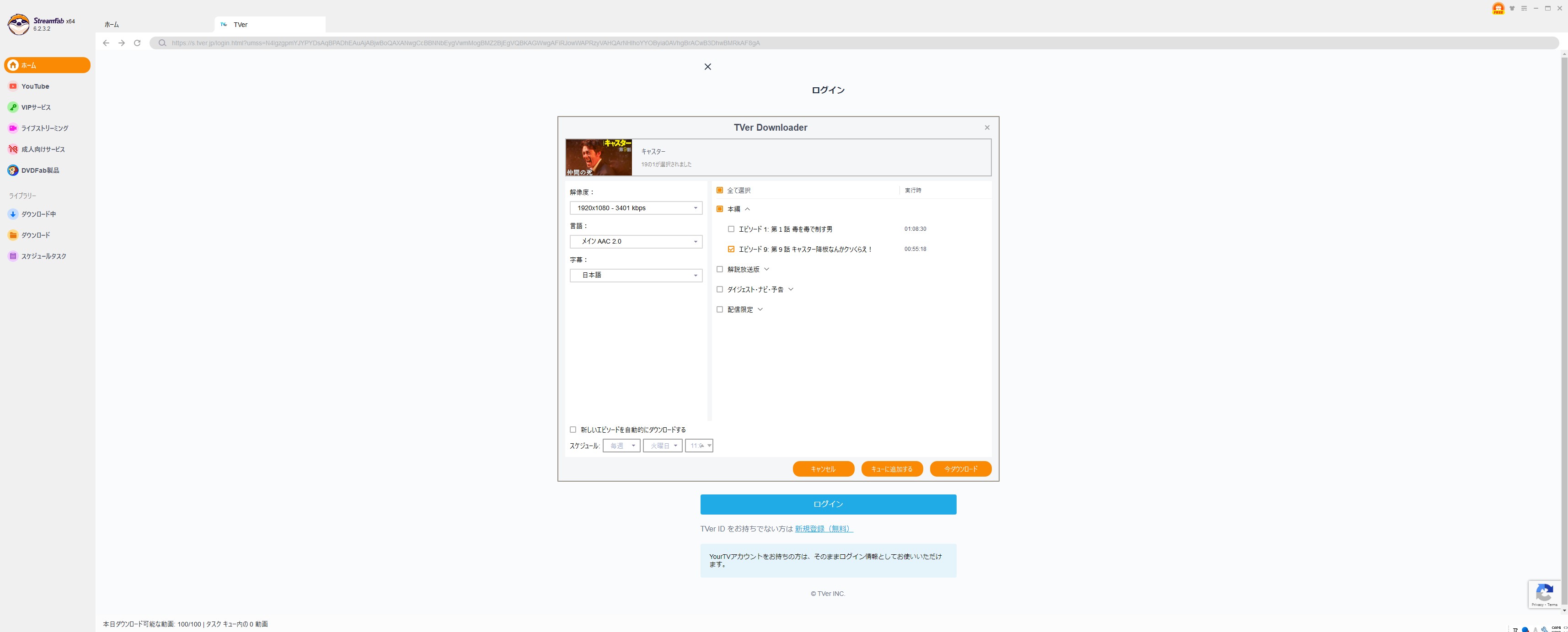
Task: Switch to the TVer browser tab
Action: point(270,25)
